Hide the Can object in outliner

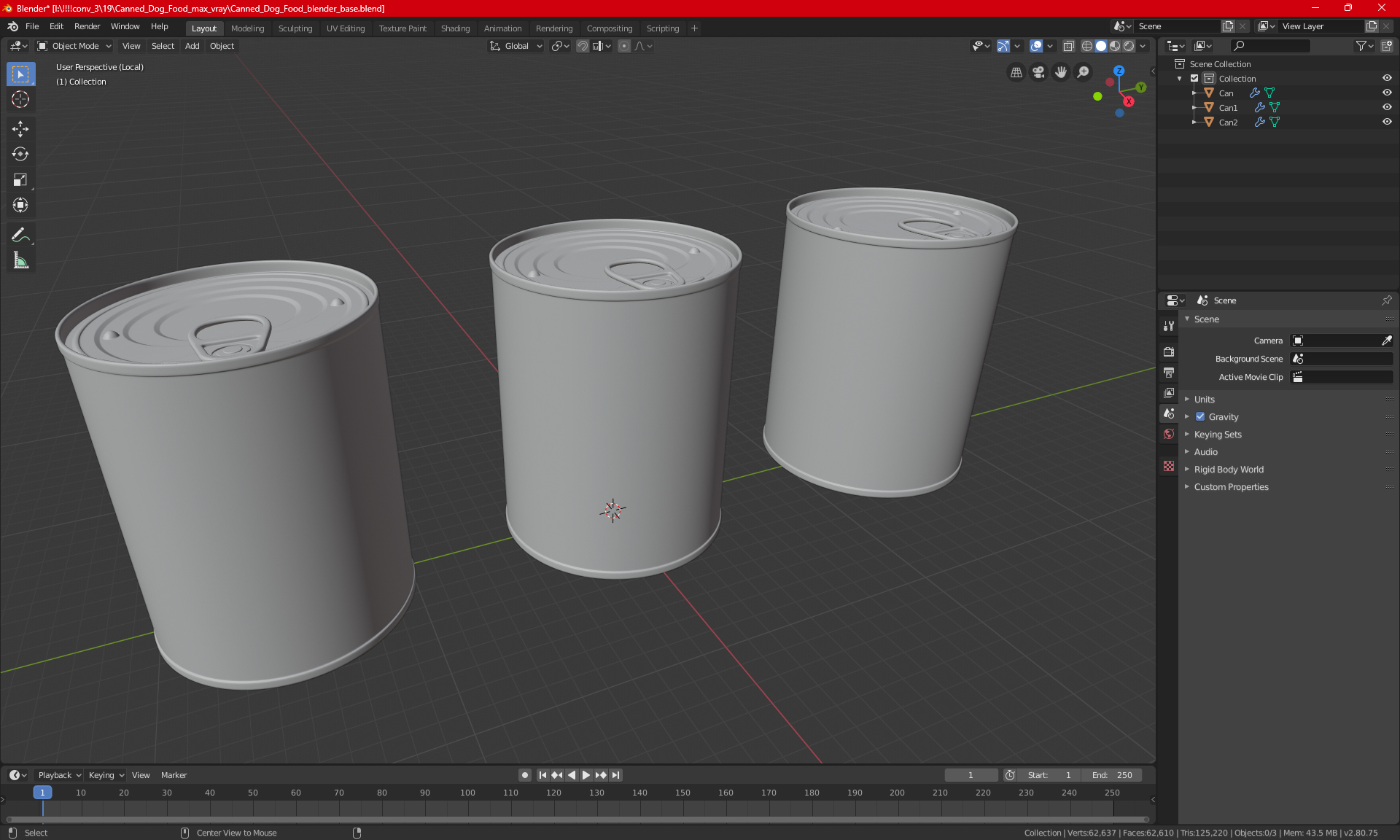[x=1387, y=93]
